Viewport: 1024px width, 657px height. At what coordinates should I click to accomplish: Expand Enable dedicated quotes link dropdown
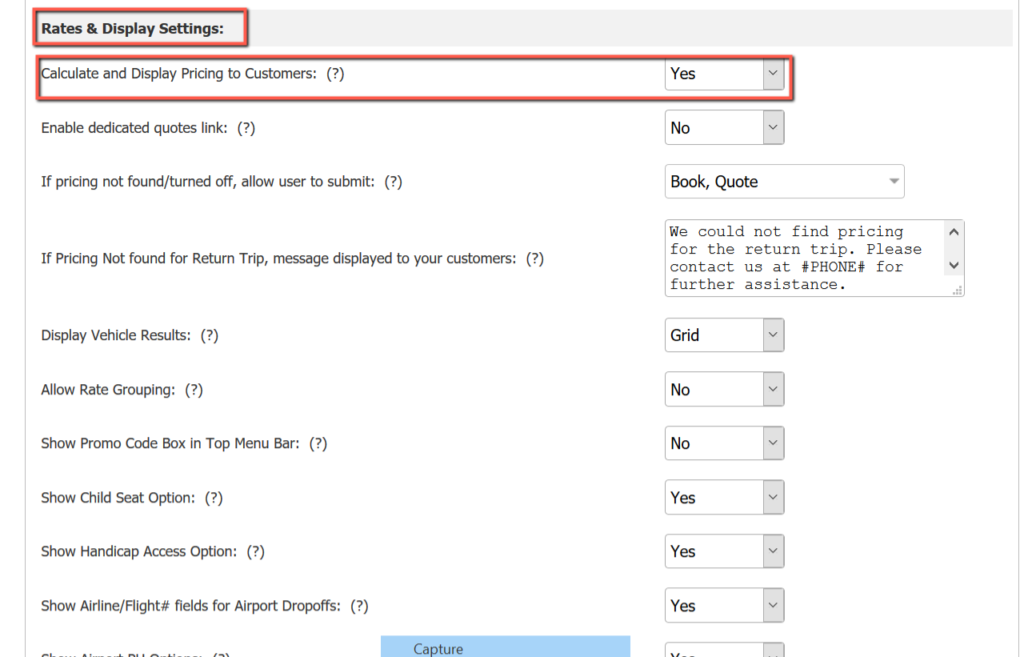[x=724, y=128]
